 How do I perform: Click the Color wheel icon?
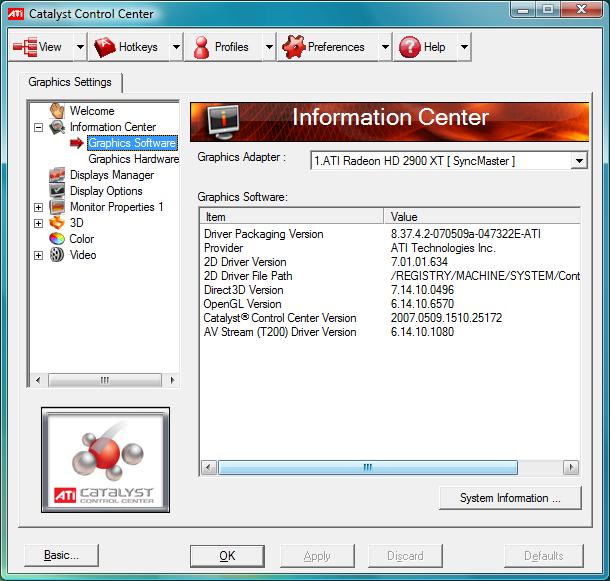[x=57, y=239]
